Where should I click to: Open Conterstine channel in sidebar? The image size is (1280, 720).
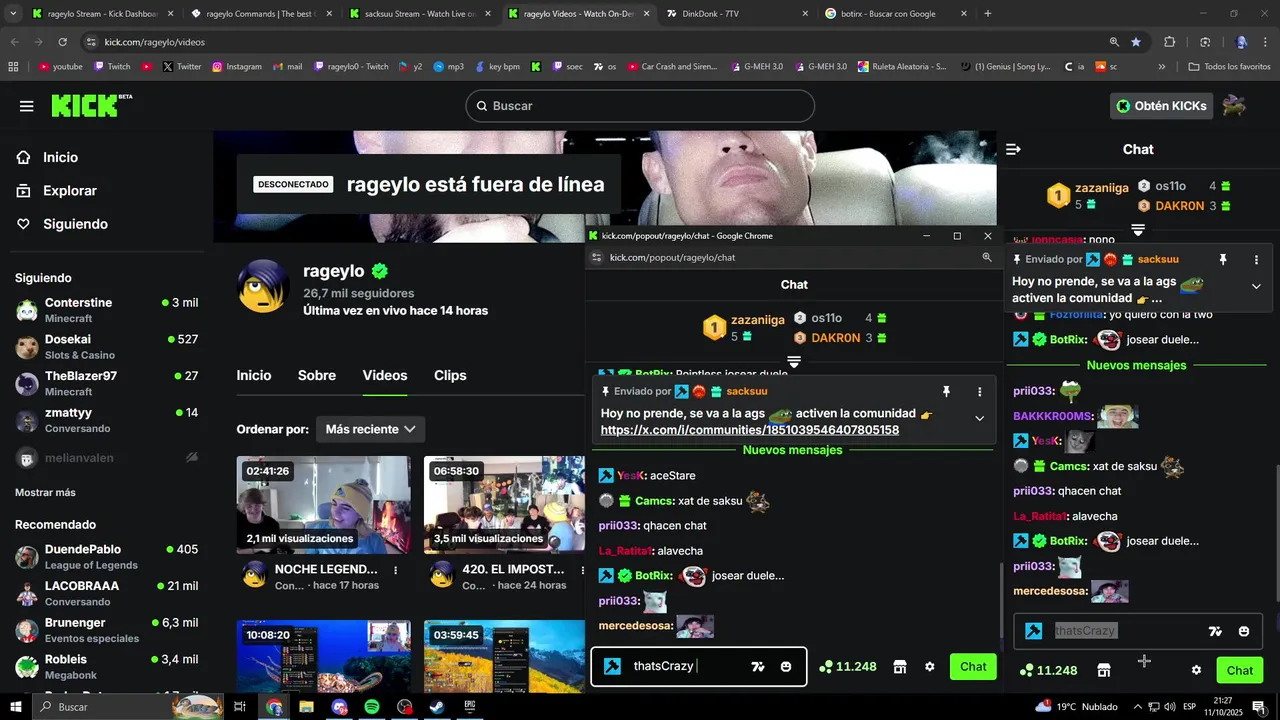(106, 310)
